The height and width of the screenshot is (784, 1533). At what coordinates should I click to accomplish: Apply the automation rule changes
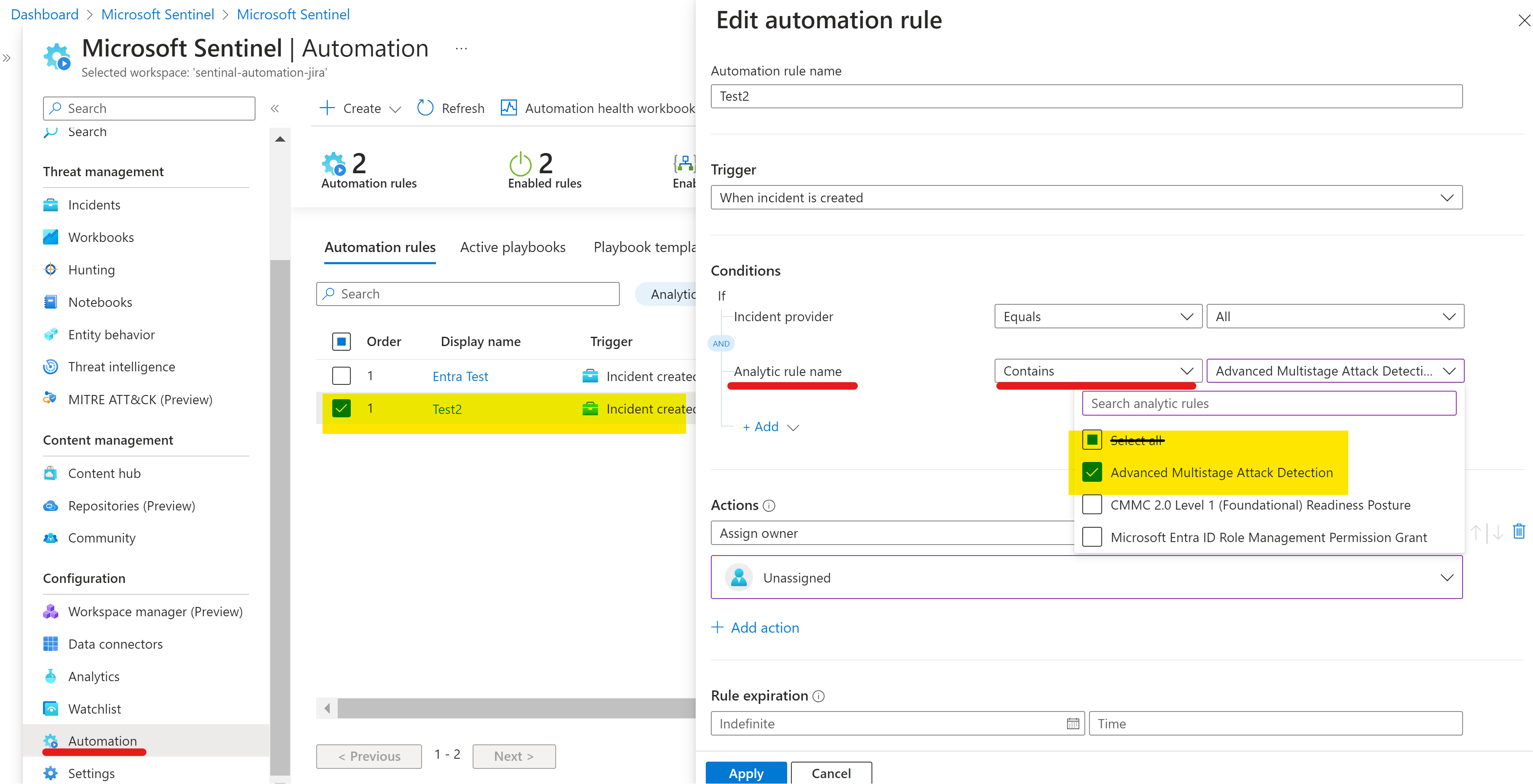click(746, 773)
